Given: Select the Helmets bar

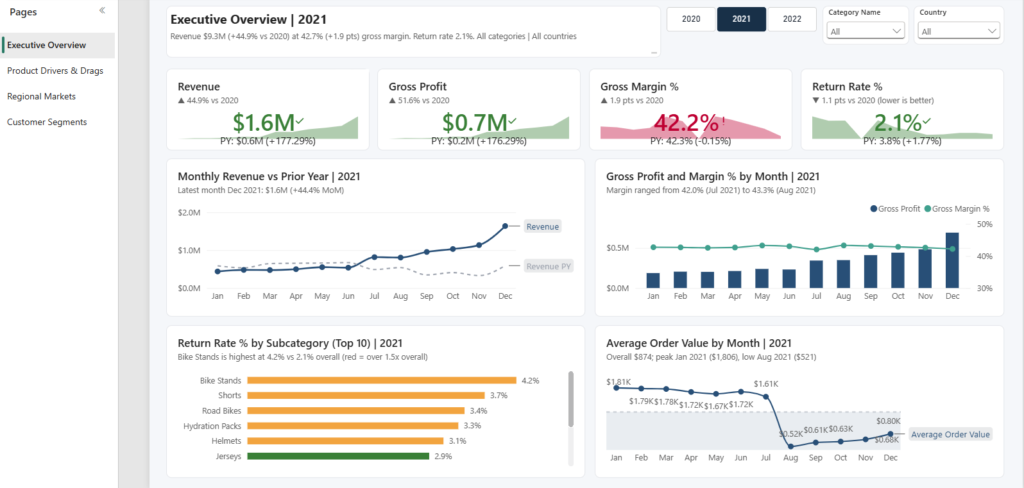Looking at the screenshot, I should click(345, 441).
